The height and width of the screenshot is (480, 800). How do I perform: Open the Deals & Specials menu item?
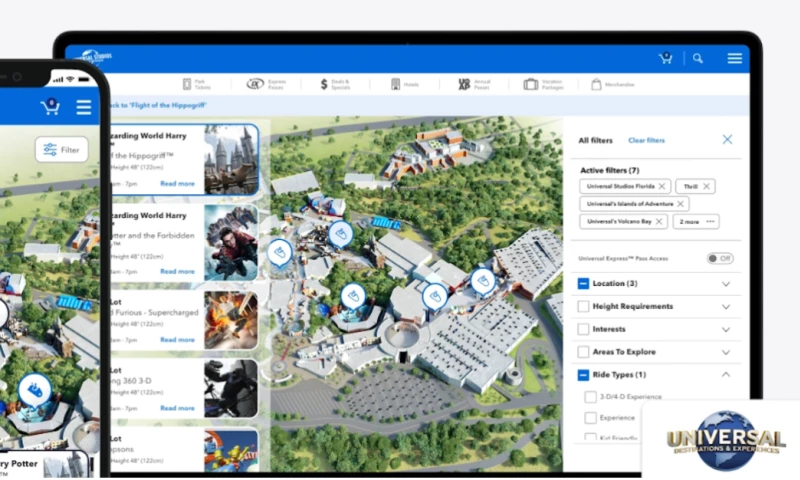tap(335, 84)
